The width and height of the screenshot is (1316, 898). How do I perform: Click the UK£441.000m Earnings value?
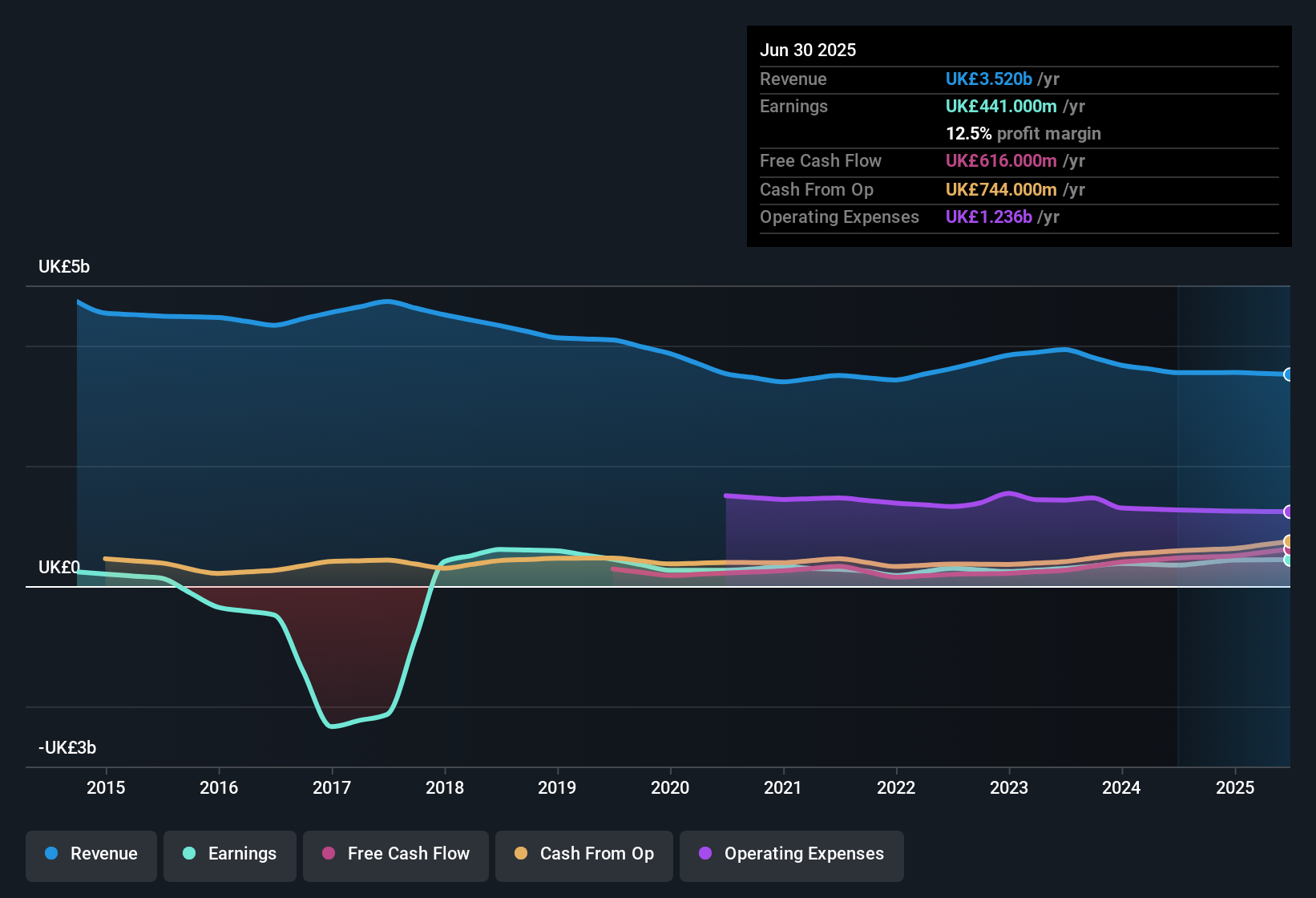pos(1002,106)
